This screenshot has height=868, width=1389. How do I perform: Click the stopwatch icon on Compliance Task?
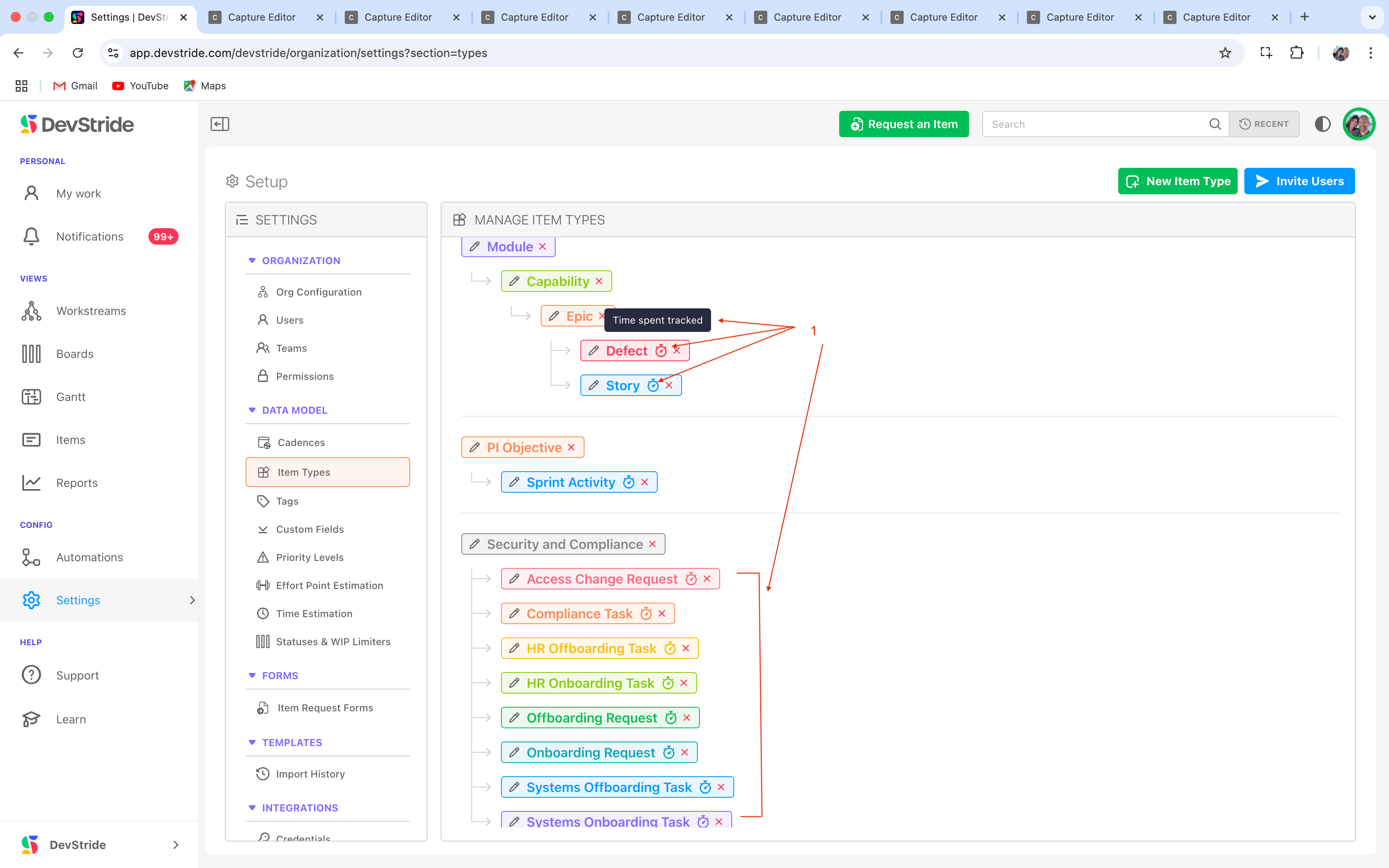click(x=646, y=614)
